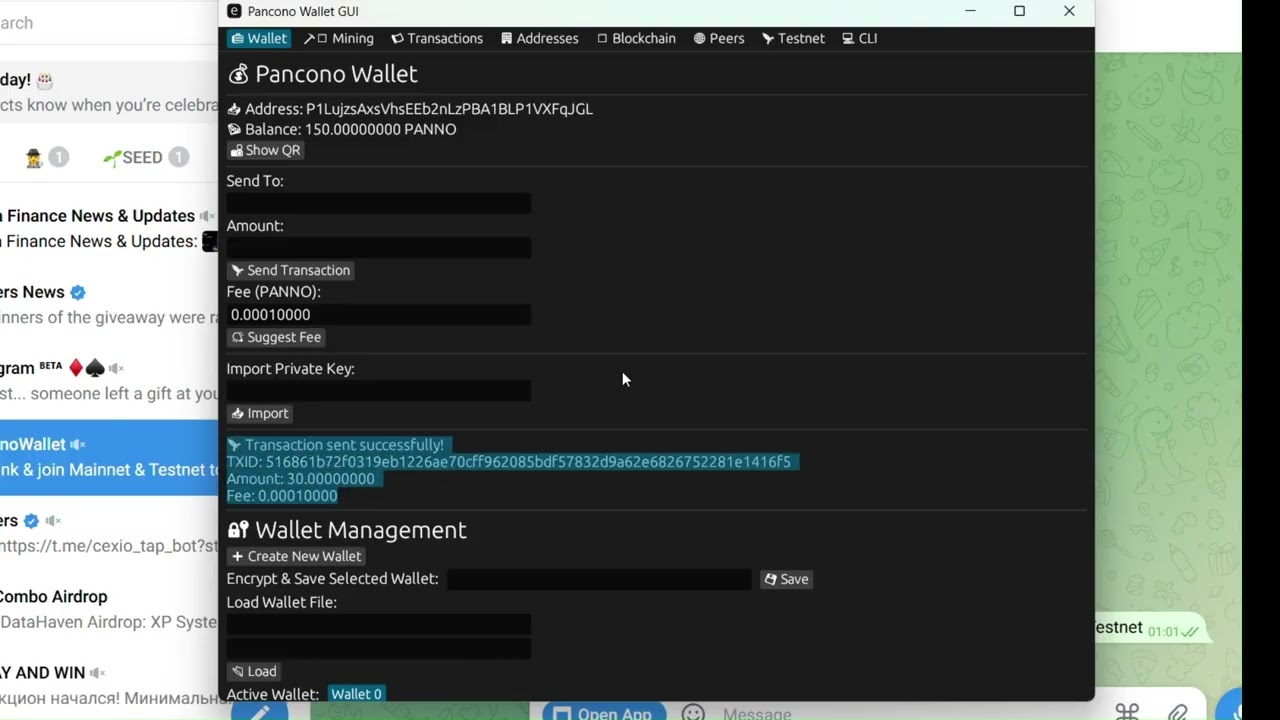Viewport: 1280px width, 720px height.
Task: Save the encrypted wallet
Action: pyautogui.click(x=786, y=579)
